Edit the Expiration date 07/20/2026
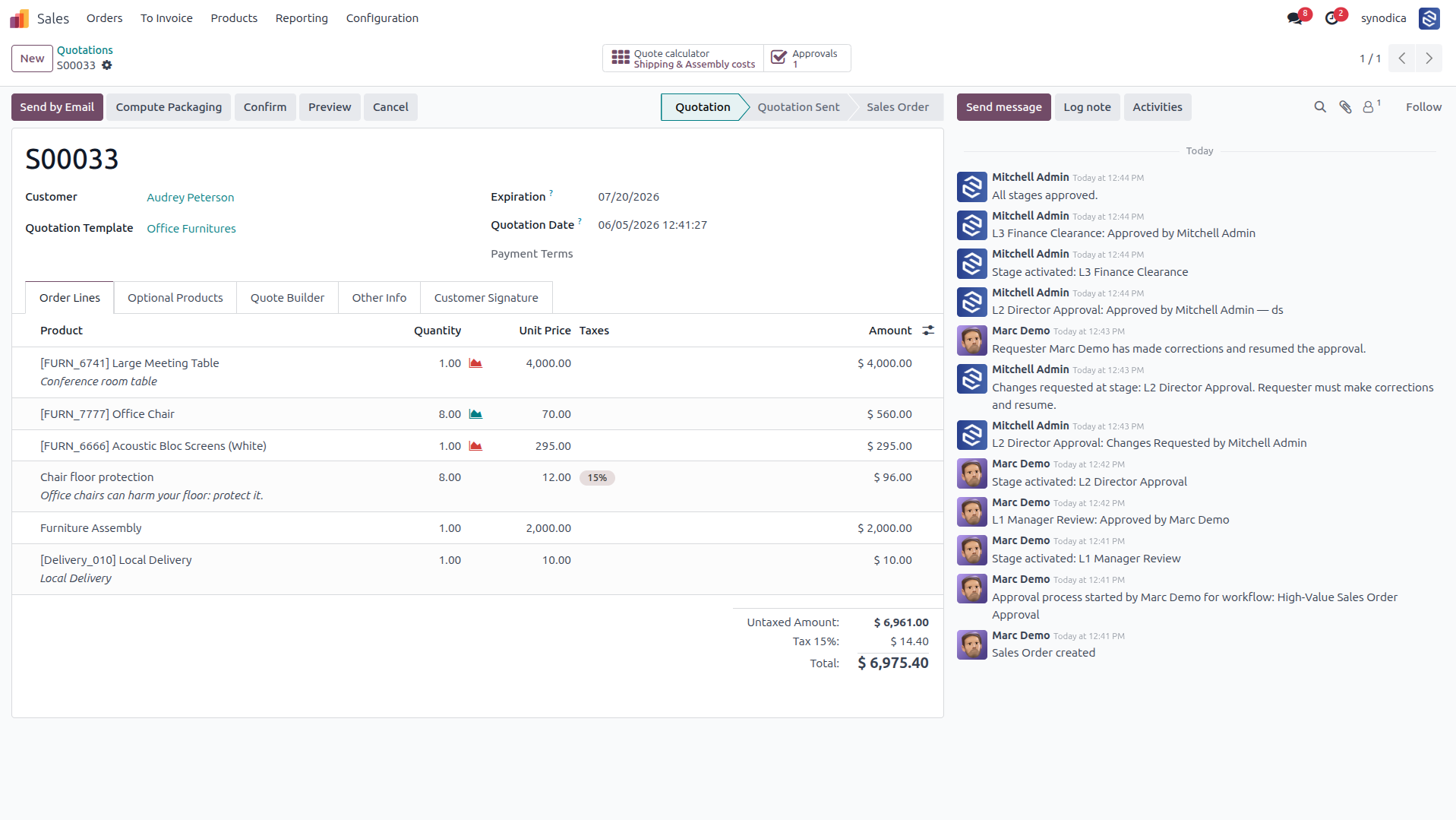This screenshot has height=820, width=1456. coord(628,197)
